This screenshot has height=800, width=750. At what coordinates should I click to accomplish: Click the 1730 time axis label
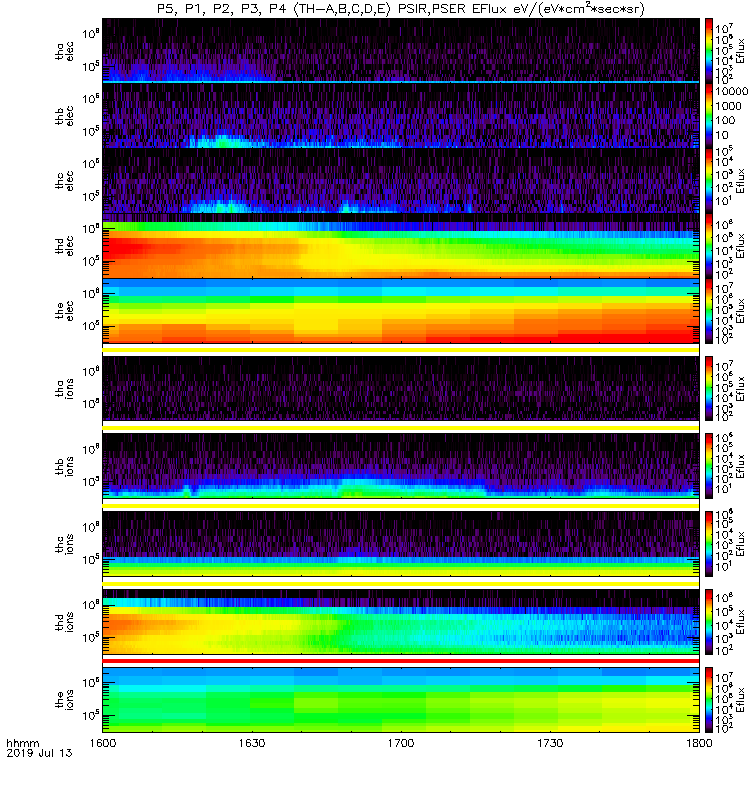coord(550,743)
